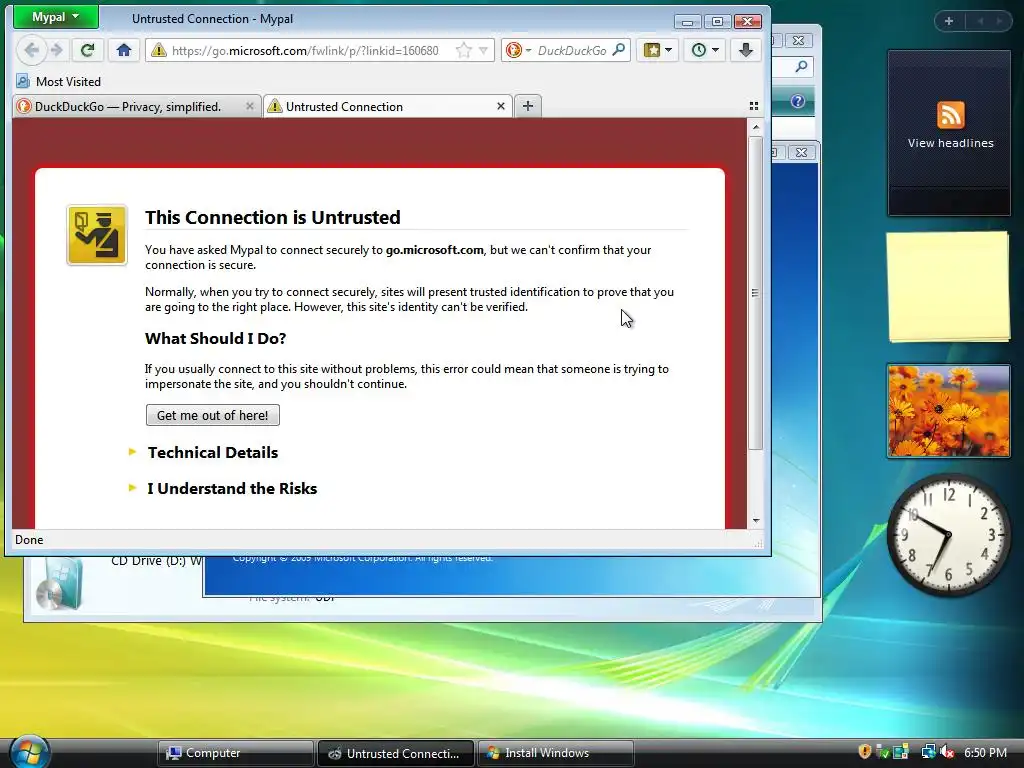Open the tab groups grid icon

pos(754,106)
